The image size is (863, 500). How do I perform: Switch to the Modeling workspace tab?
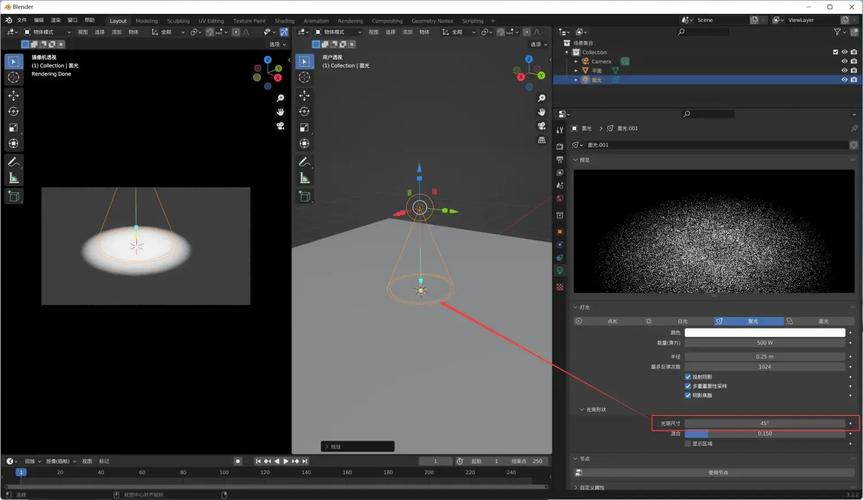tap(146, 20)
